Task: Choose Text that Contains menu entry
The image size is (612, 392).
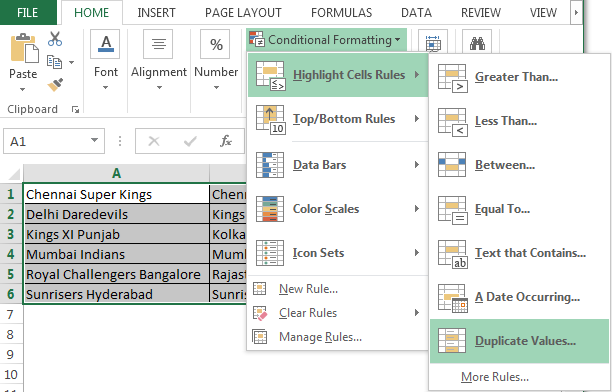Action: click(519, 253)
